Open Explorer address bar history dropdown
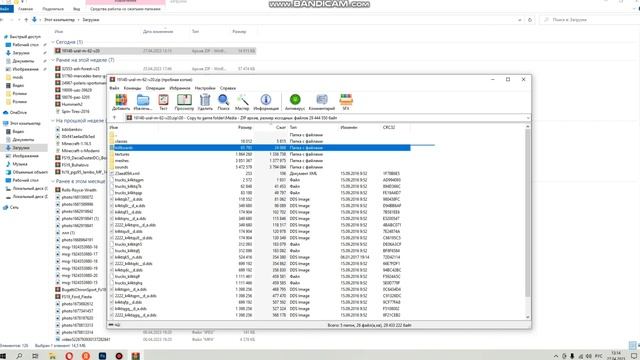640x360 pixels. 520,20
